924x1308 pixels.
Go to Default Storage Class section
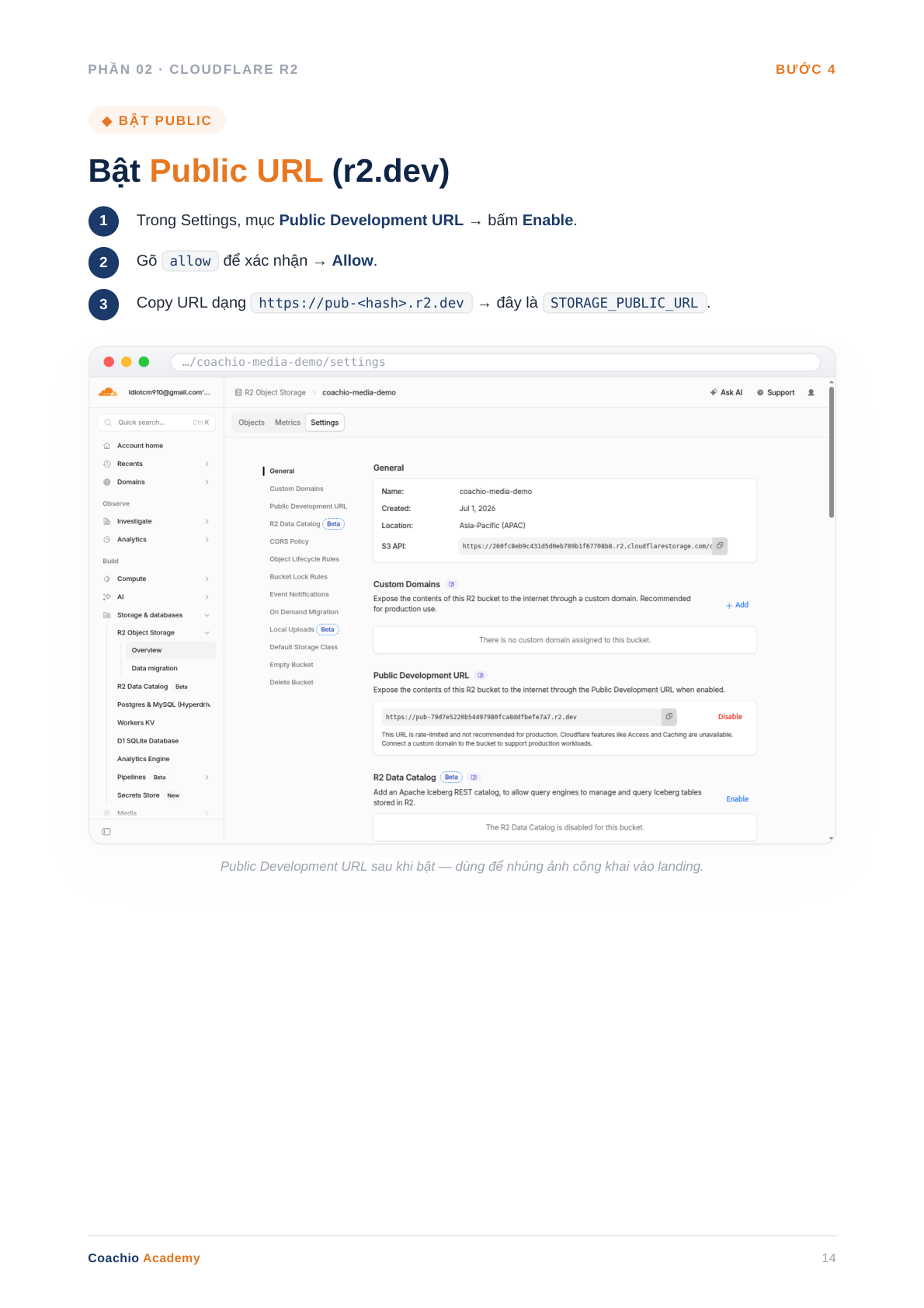(x=304, y=647)
